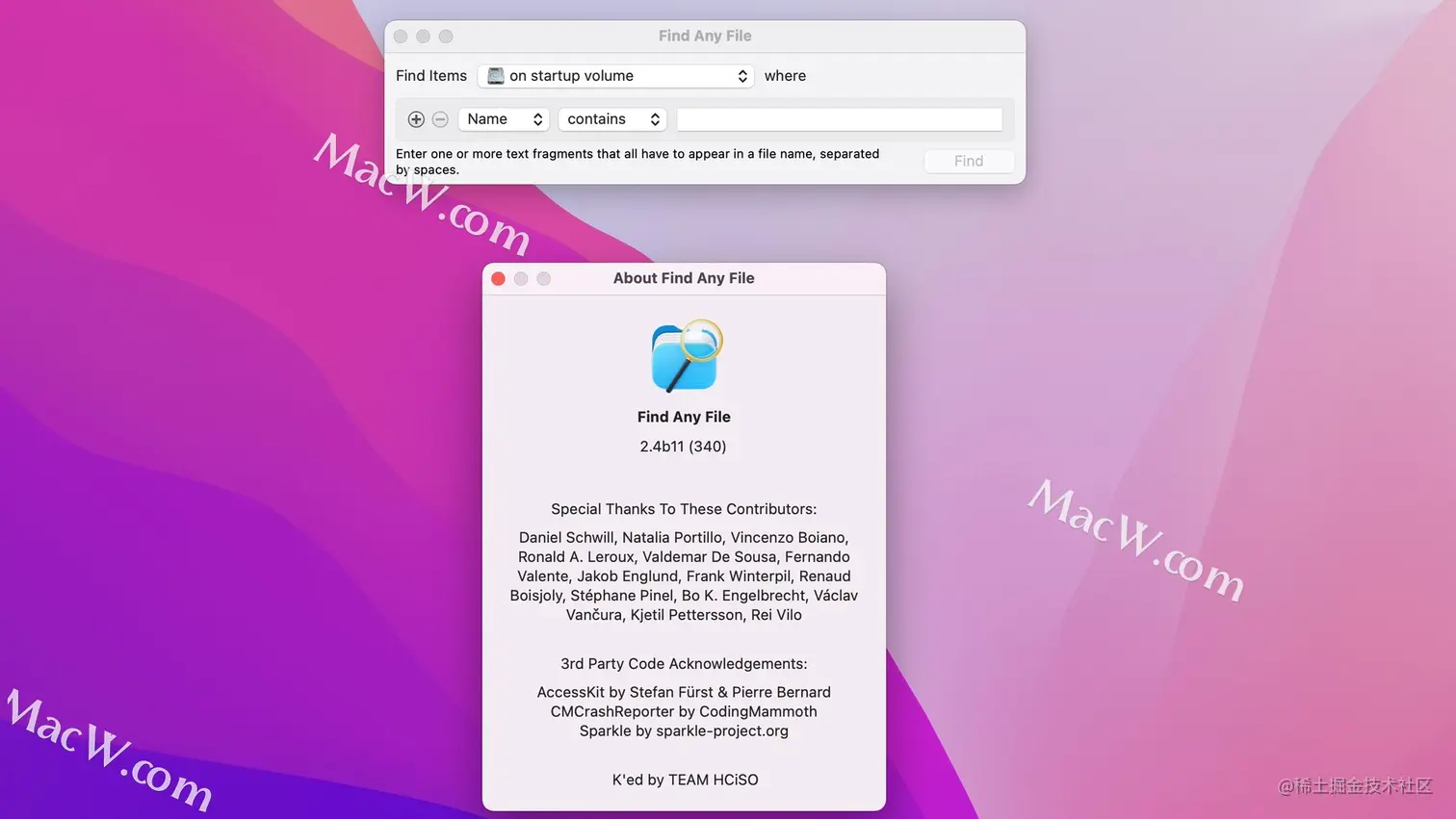Add a search criterion with plus icon

pyautogui.click(x=416, y=119)
